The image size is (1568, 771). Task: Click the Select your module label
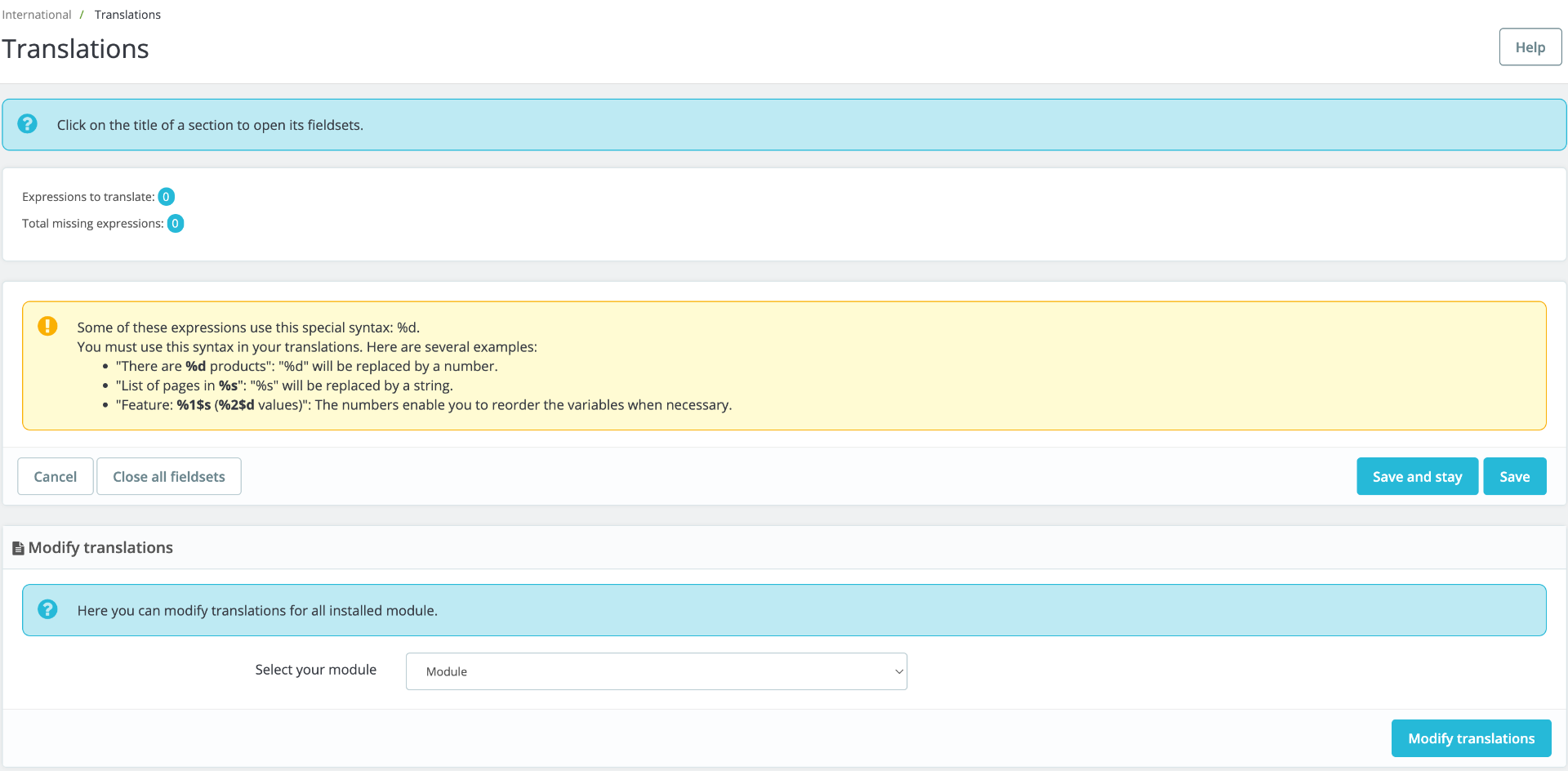click(x=316, y=670)
